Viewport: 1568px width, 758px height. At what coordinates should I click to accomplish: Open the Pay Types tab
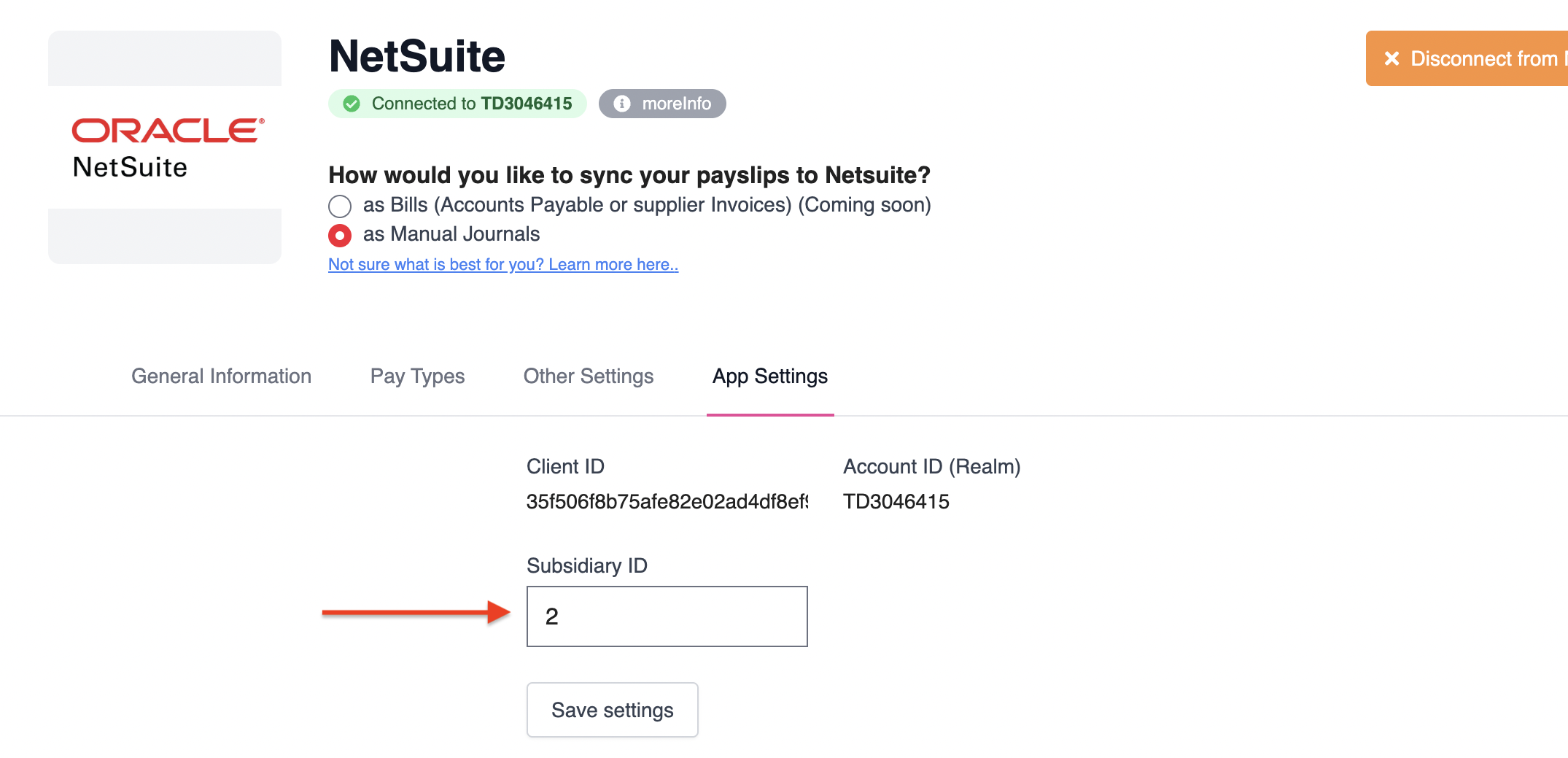(x=417, y=376)
